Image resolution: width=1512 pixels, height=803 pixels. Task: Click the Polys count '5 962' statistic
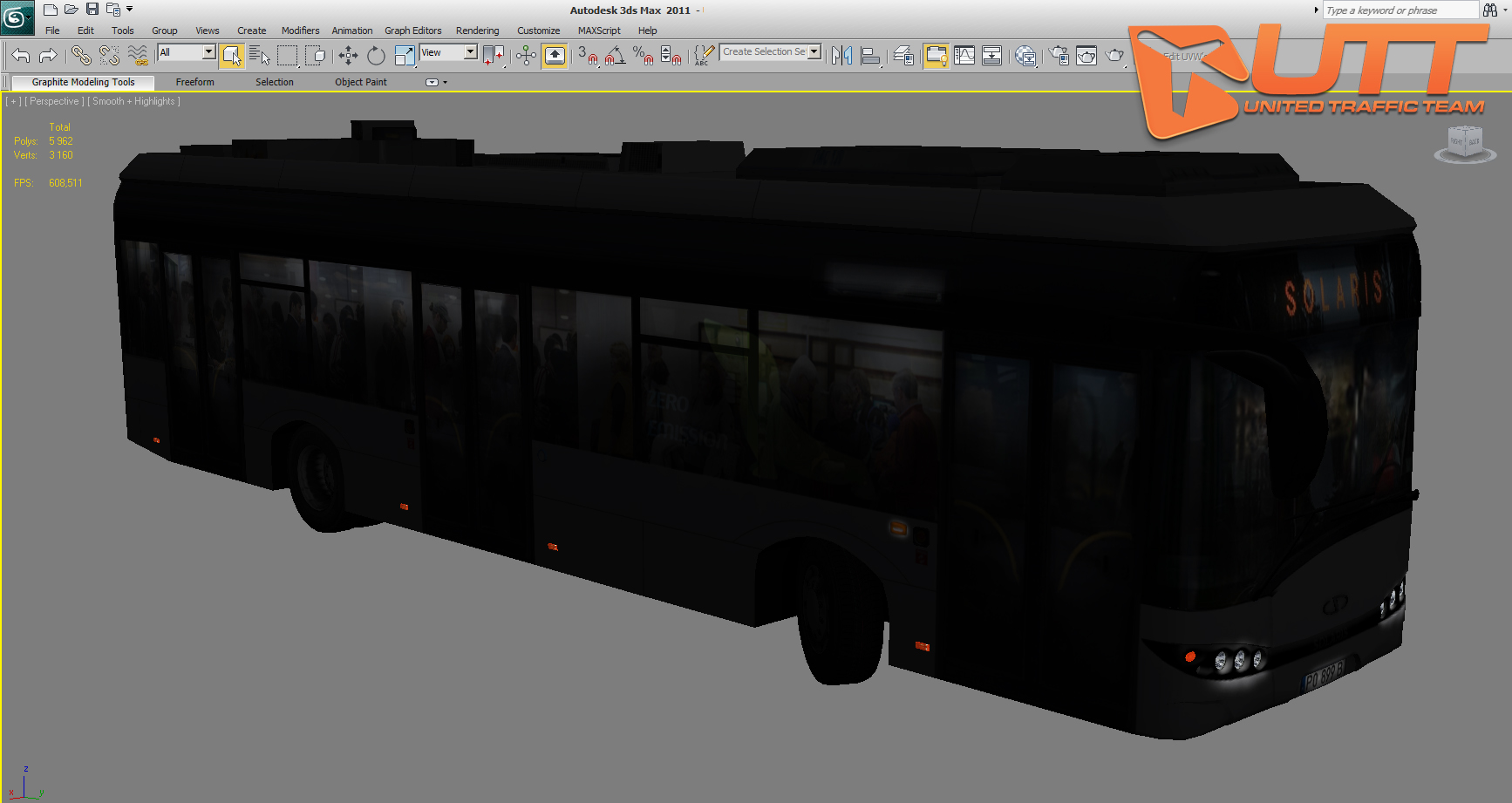point(61,141)
